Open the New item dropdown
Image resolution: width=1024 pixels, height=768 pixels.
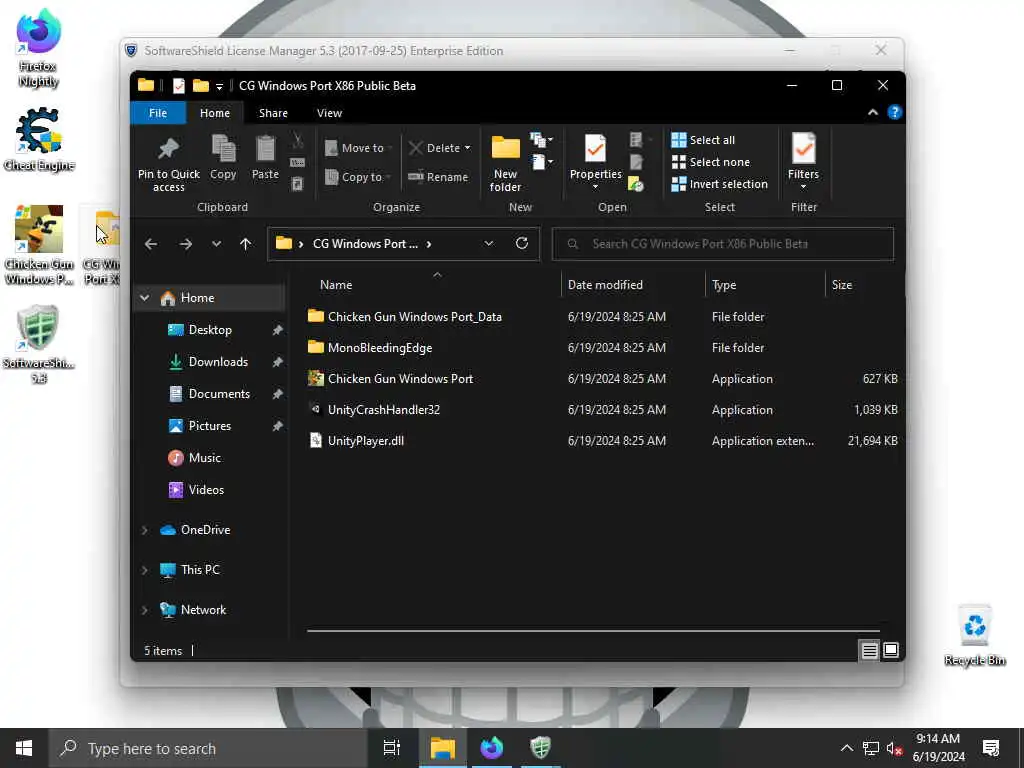pos(541,140)
